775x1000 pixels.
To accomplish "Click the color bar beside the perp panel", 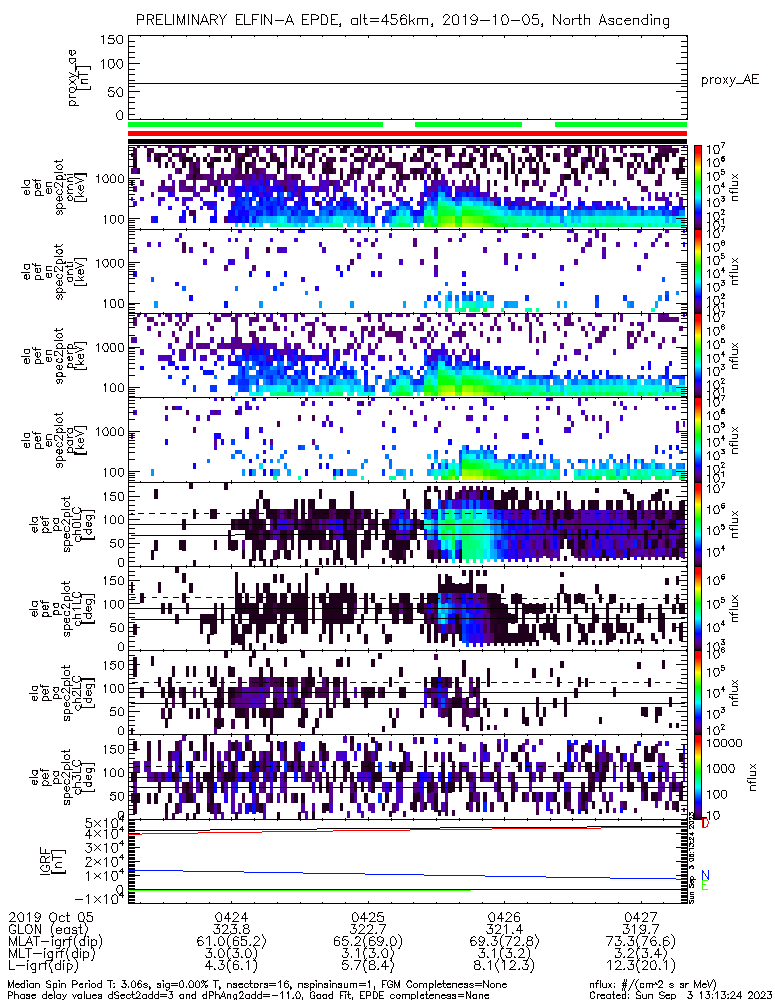I will [698, 355].
